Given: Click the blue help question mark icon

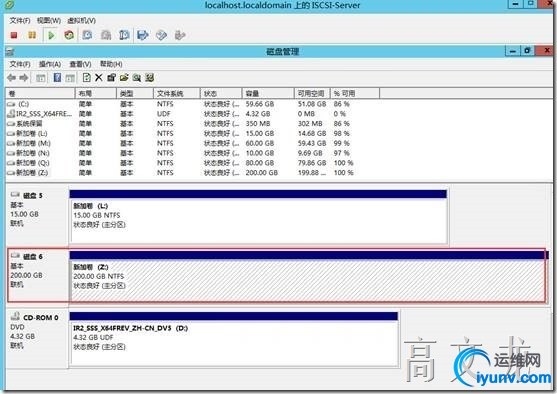Looking at the screenshot, I should 57,77.
